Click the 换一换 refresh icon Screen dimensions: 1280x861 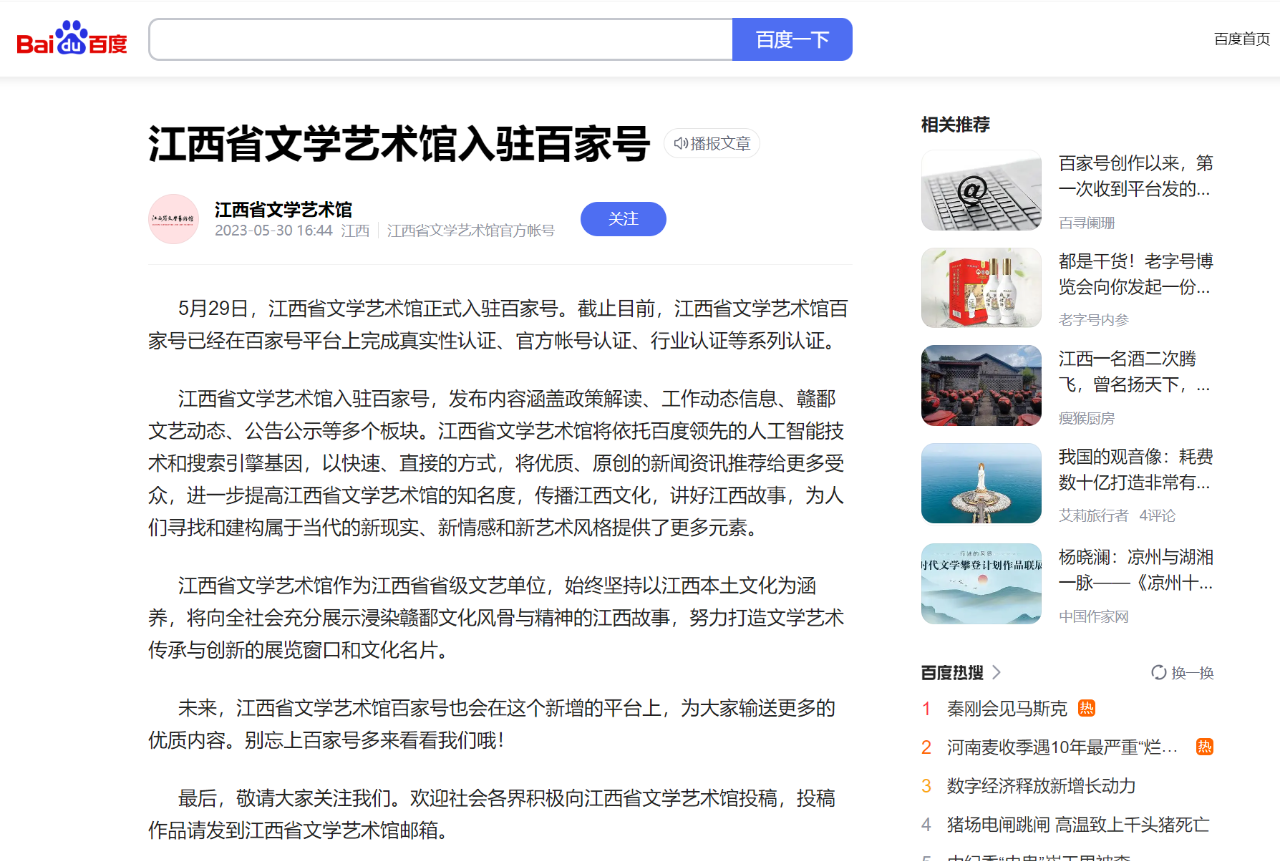pos(1159,672)
